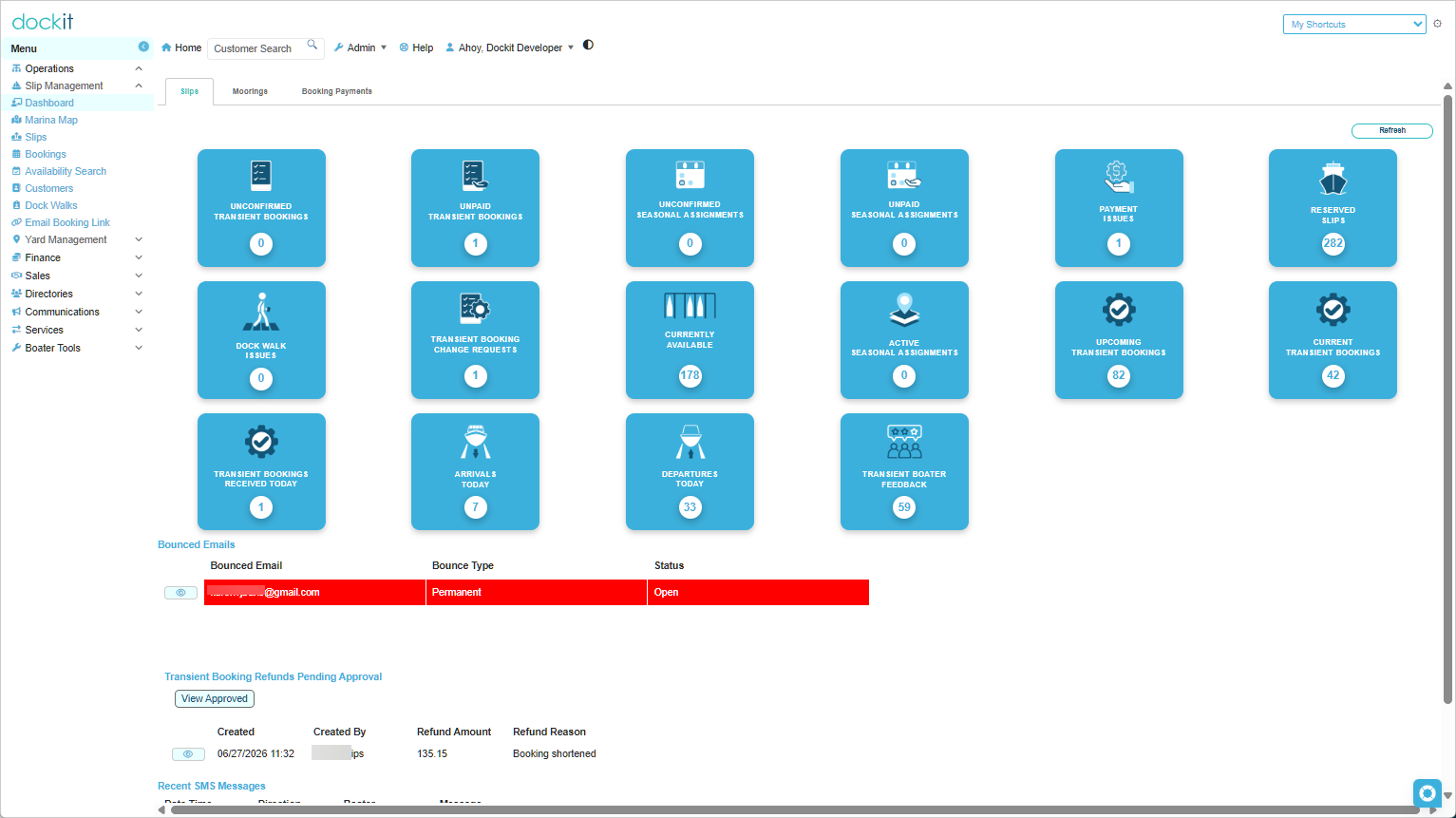Toggle the dark mode contrast icon
This screenshot has width=1456, height=818.
coord(588,45)
